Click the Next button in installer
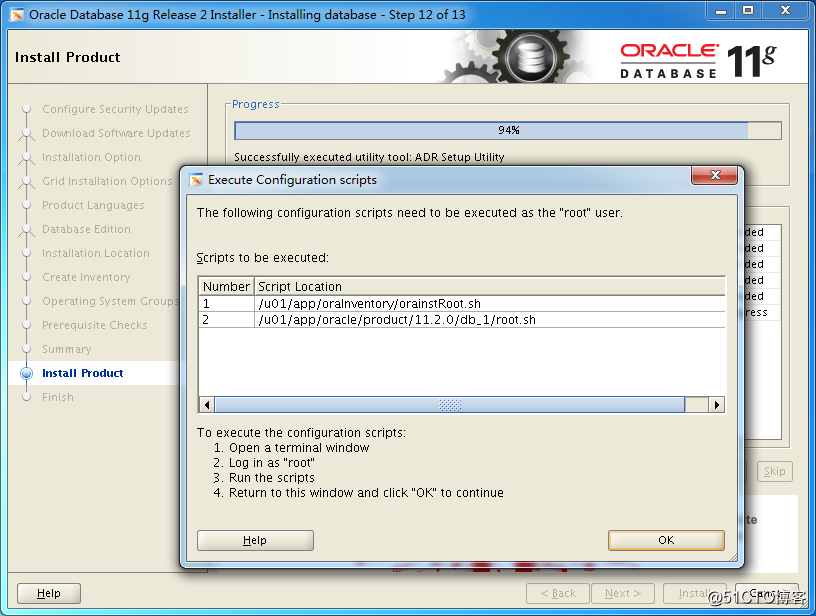Viewport: 816px width, 616px height. pyautogui.click(x=623, y=593)
